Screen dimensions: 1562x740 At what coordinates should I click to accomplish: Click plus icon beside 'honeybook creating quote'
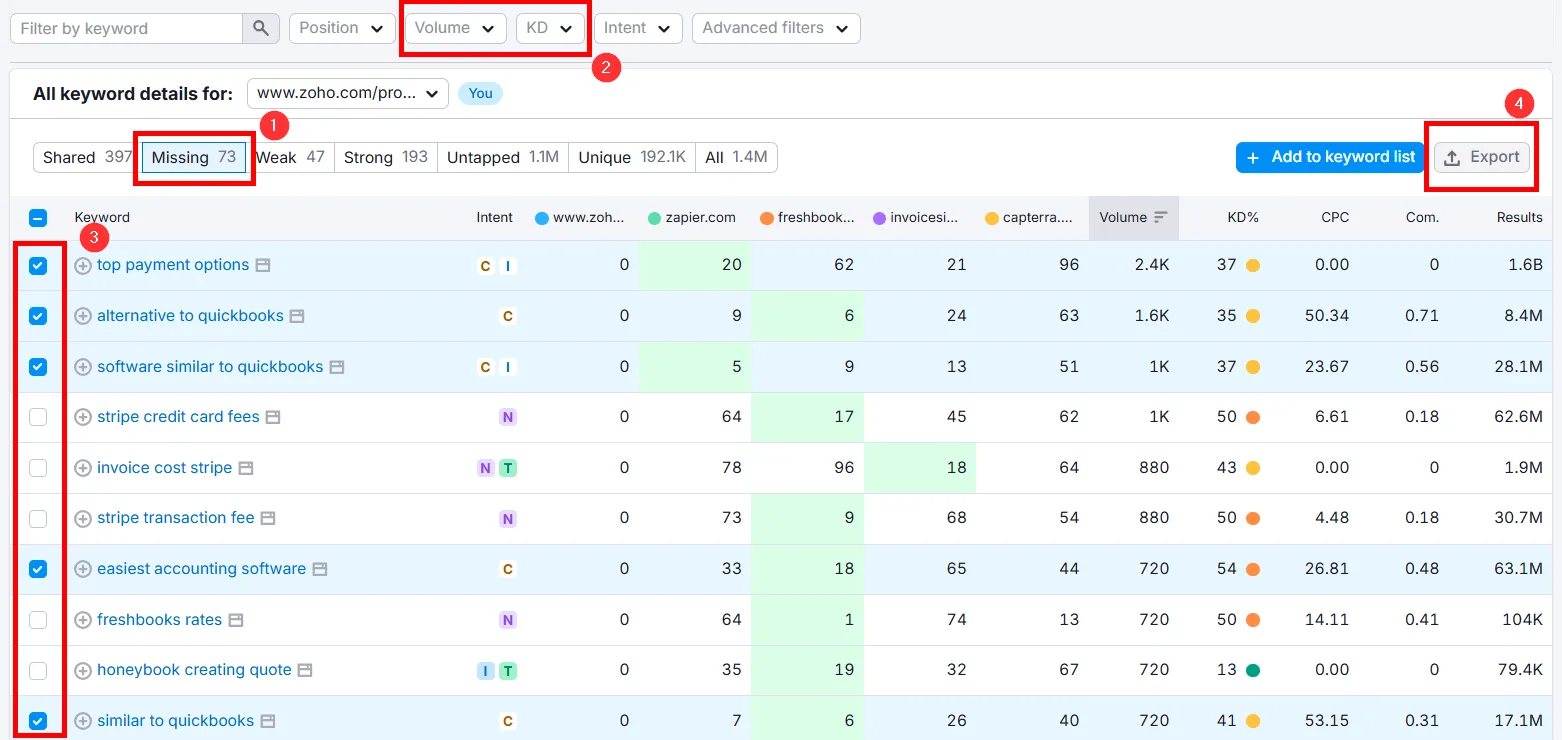coord(83,670)
